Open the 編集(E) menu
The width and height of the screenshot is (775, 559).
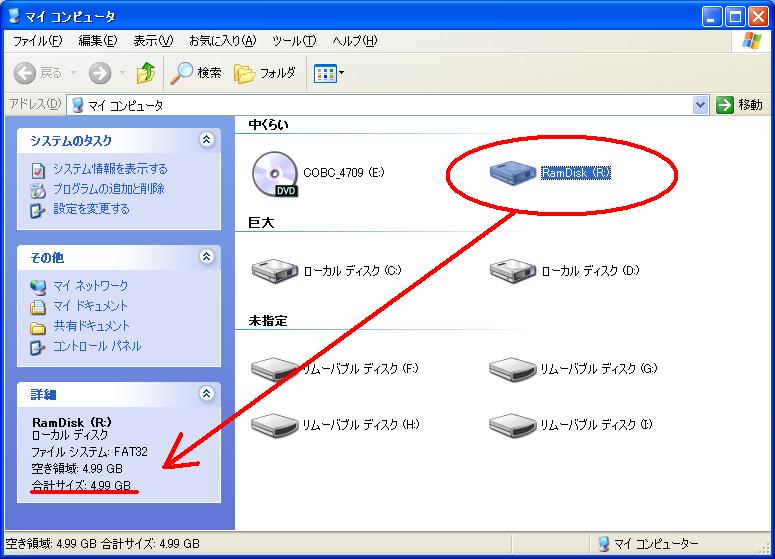point(97,41)
